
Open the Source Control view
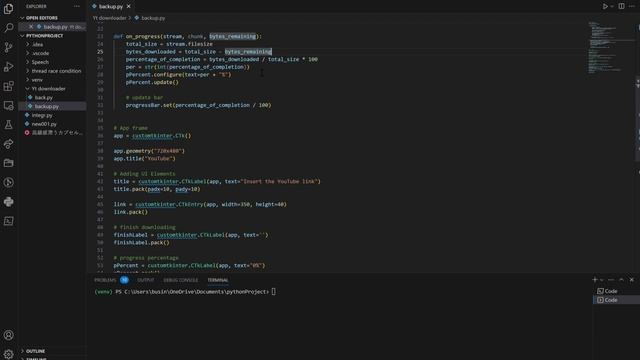tap(9, 47)
